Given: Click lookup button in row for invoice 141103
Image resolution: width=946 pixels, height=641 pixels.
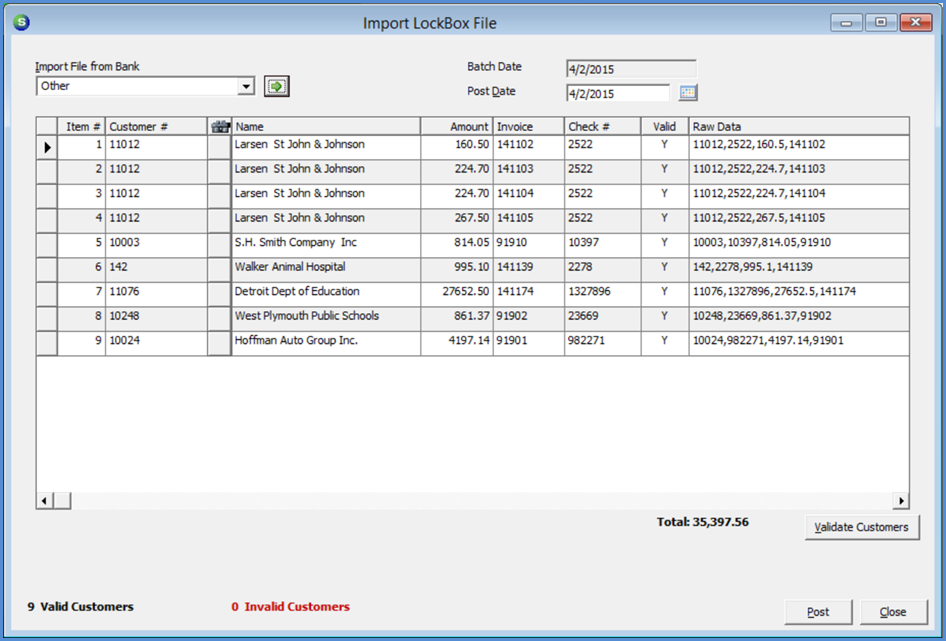Looking at the screenshot, I should coord(219,172).
